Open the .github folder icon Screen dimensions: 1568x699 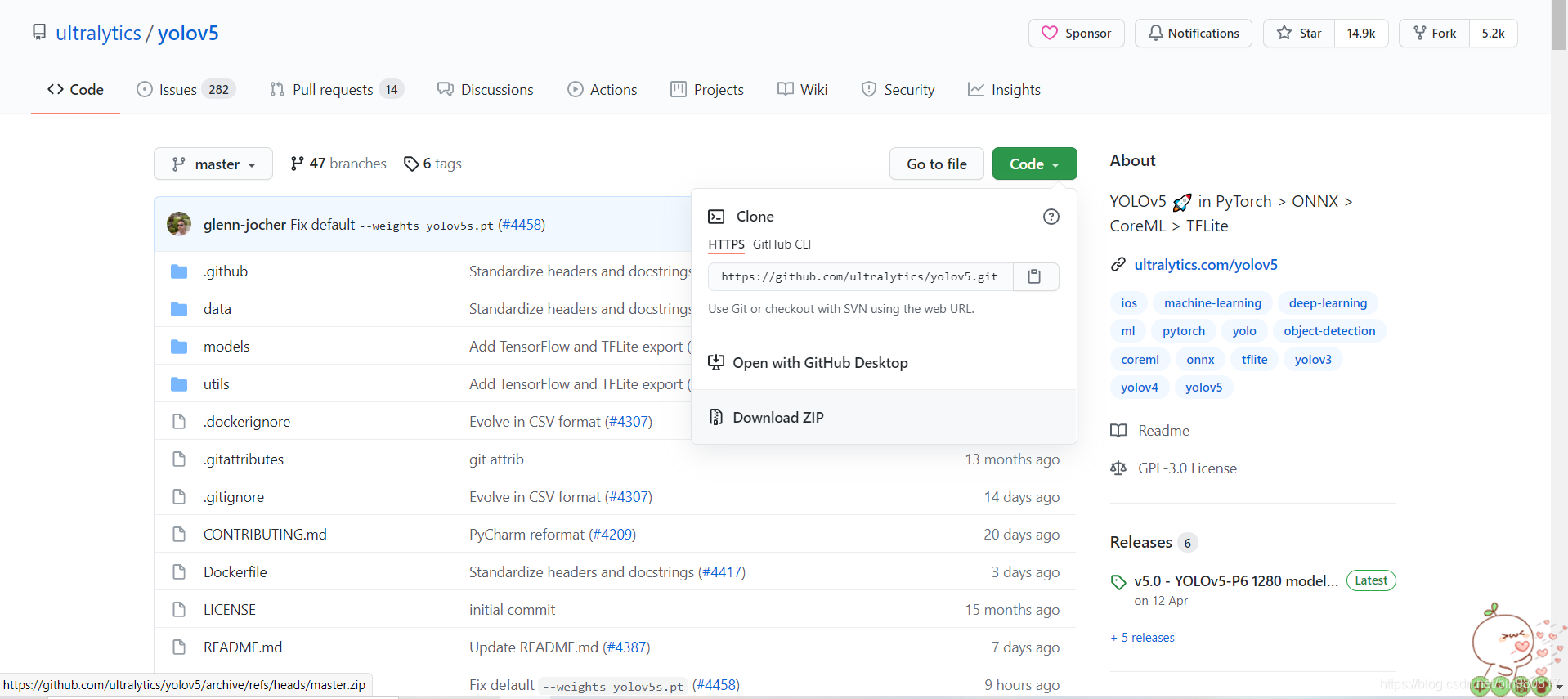179,271
